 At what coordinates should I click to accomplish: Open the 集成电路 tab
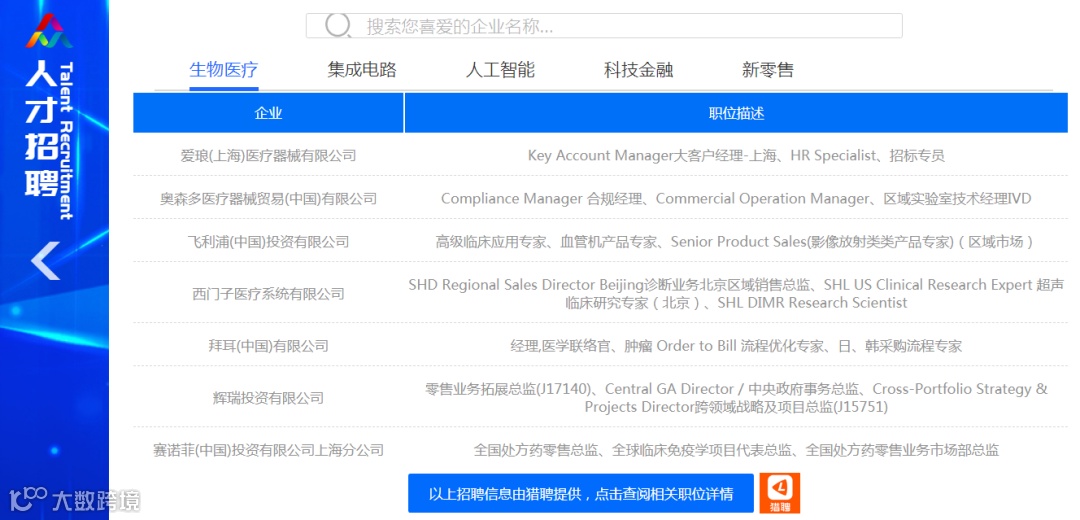[x=362, y=70]
